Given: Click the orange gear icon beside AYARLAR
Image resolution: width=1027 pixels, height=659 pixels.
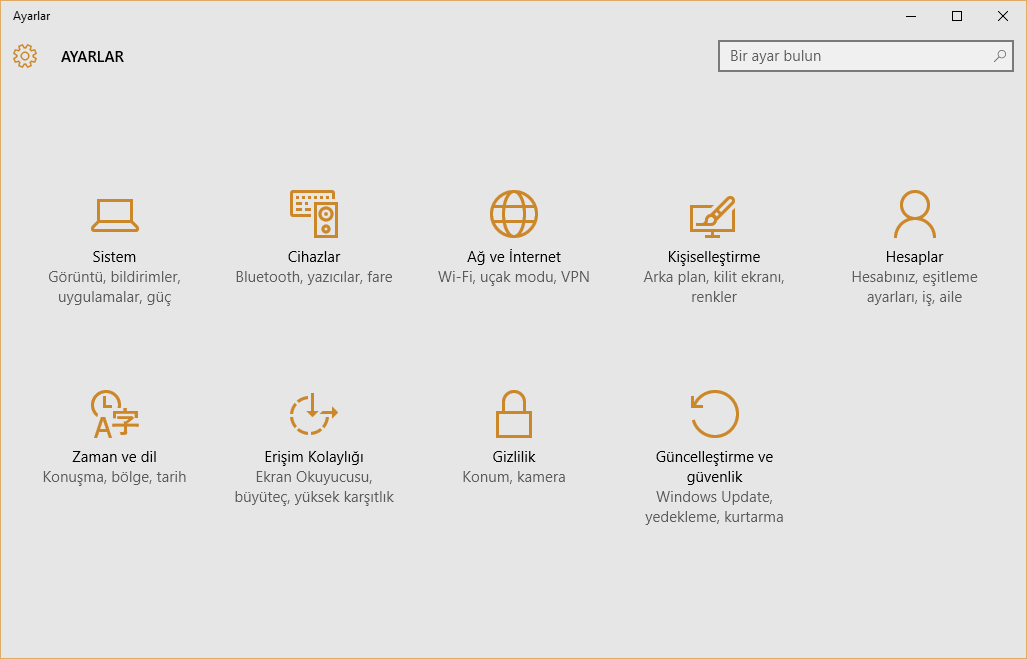Looking at the screenshot, I should coord(25,56).
